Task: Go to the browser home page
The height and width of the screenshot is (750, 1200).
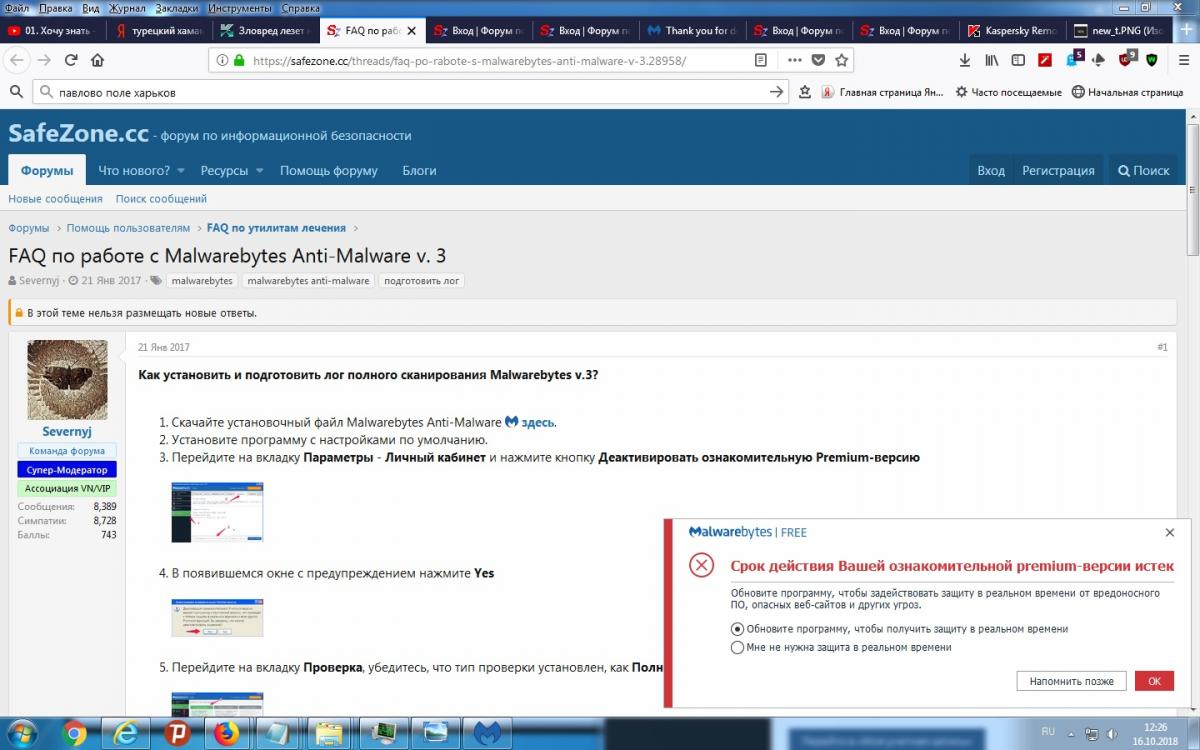Action: [x=98, y=60]
